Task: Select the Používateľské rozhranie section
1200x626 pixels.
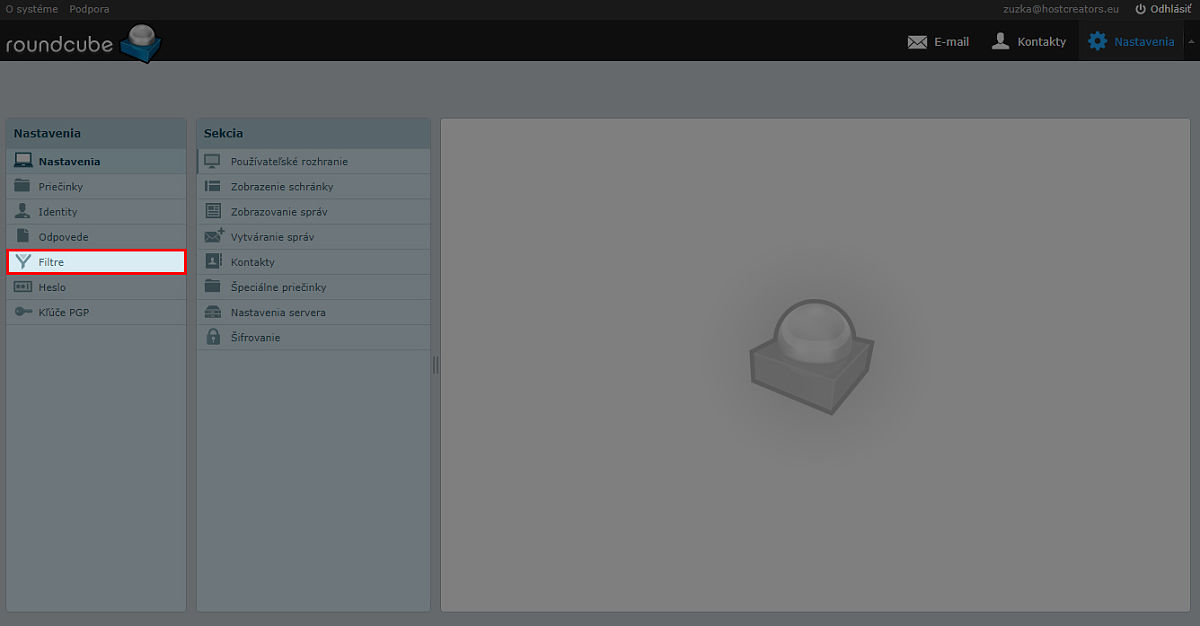Action: click(314, 161)
